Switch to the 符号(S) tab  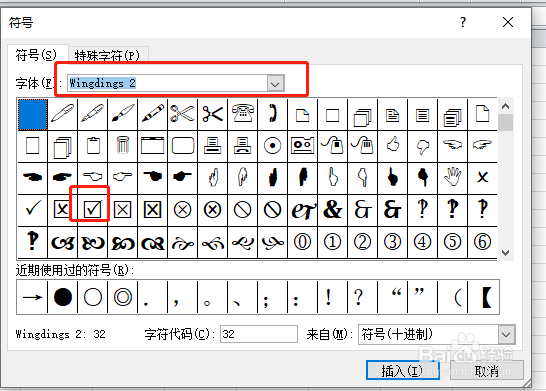coord(36,55)
